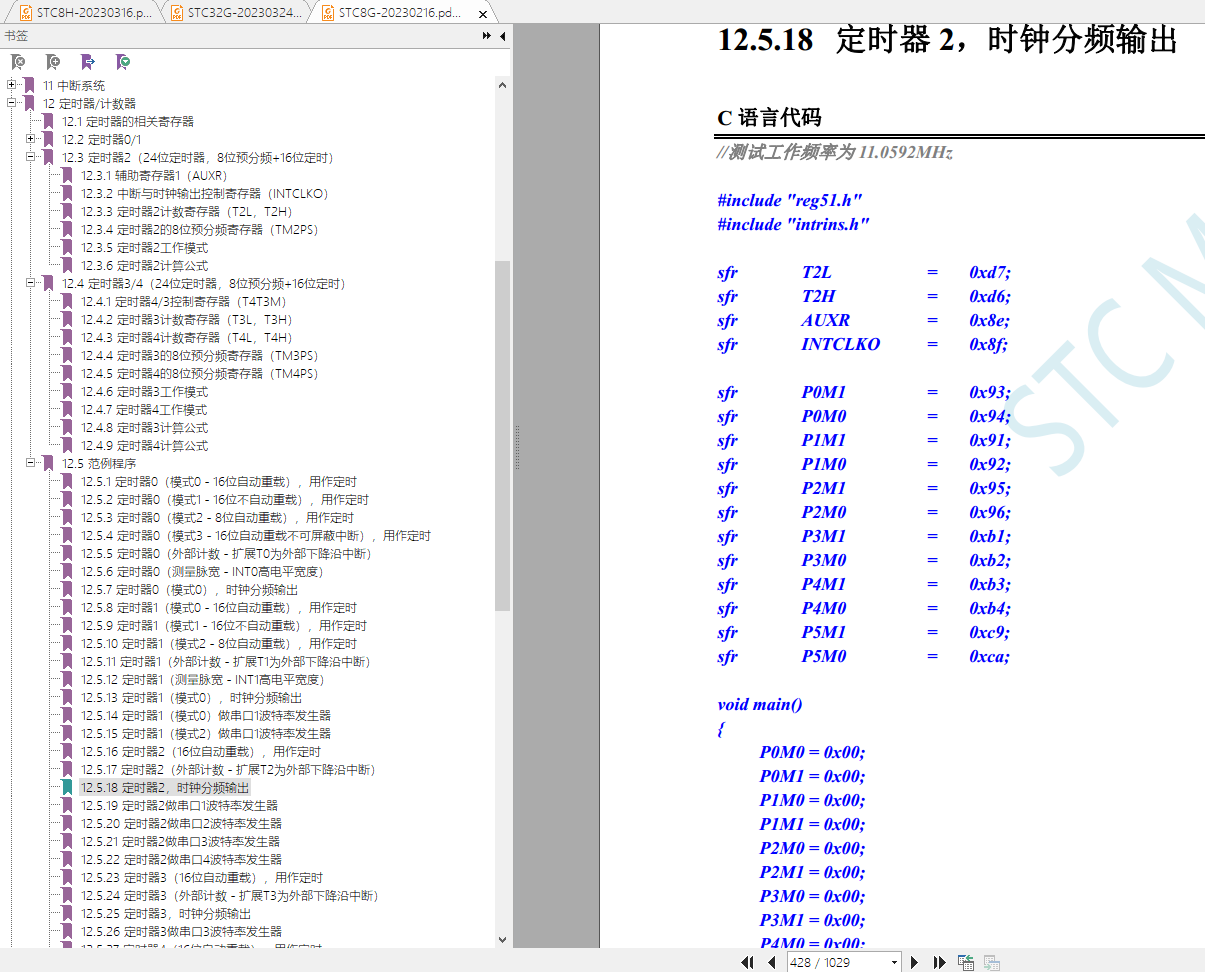Open bookmark 12.5.3 定时器0 模式2

218,517
